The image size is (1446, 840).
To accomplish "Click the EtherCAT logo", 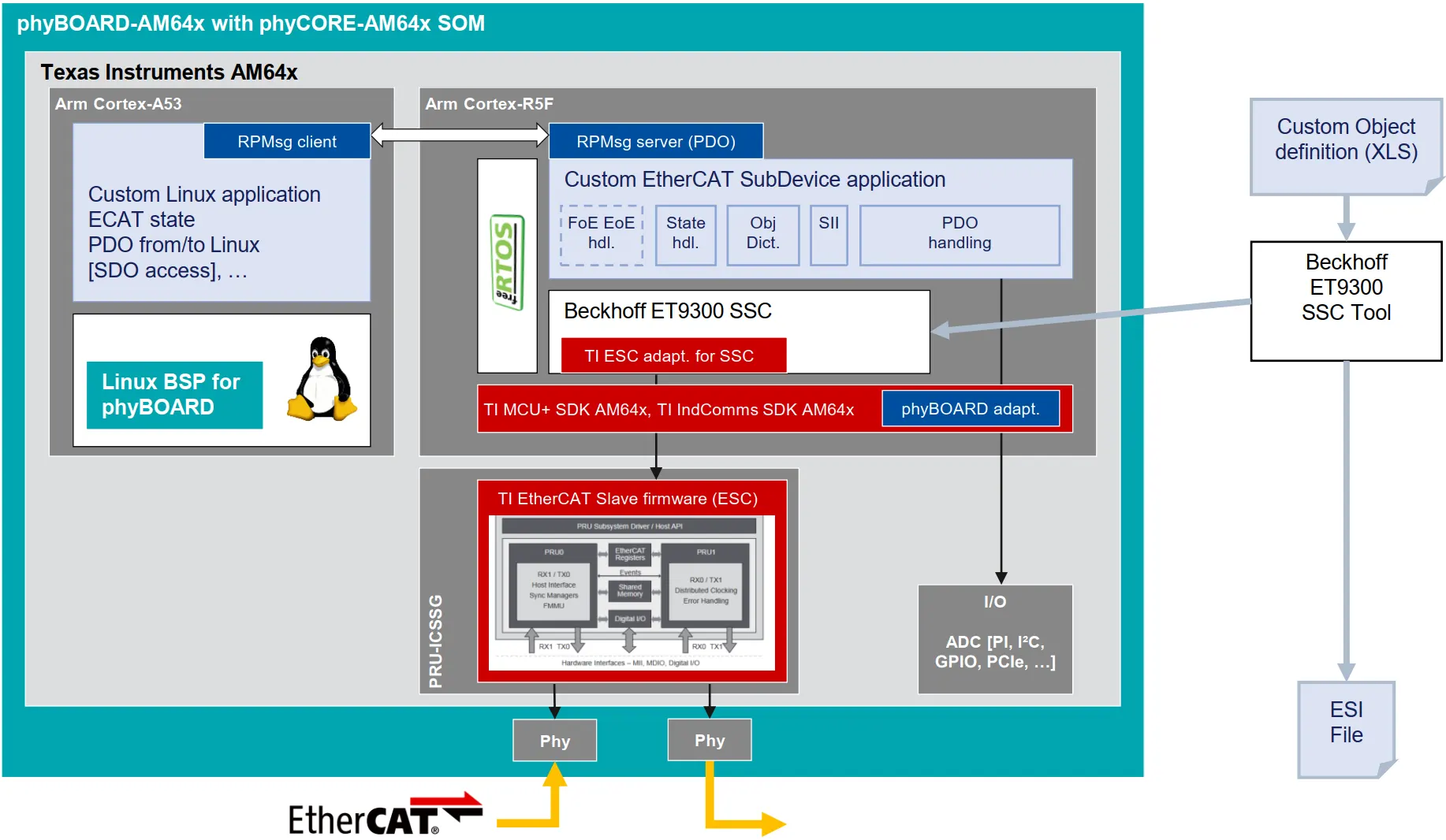I will tap(385, 816).
